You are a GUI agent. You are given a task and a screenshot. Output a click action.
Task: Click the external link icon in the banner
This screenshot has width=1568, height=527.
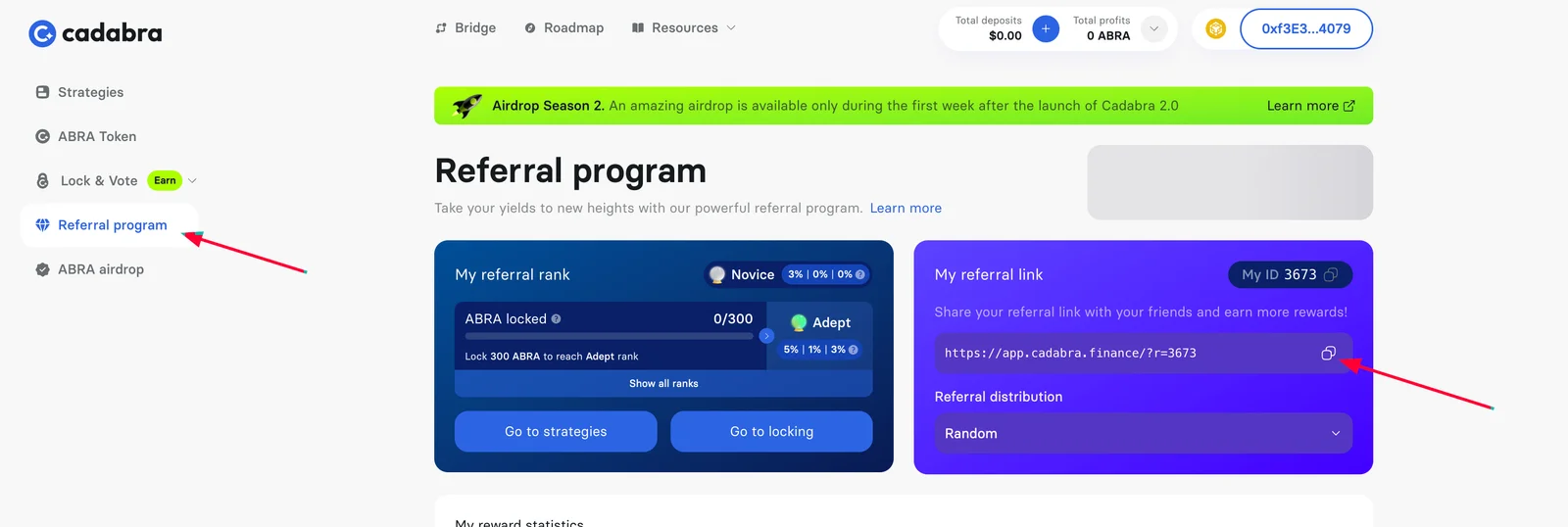(x=1349, y=106)
